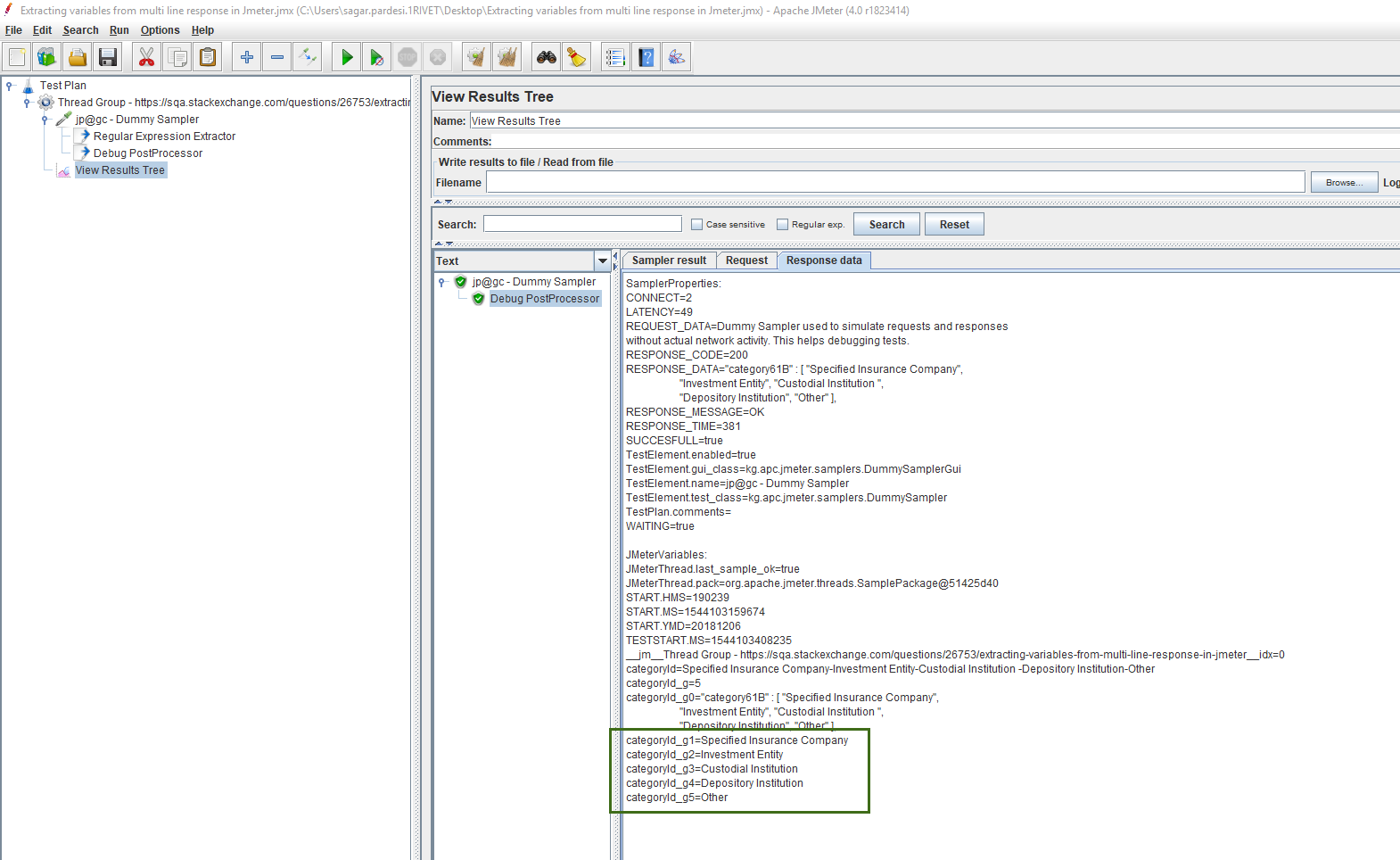Image resolution: width=1400 pixels, height=860 pixels.
Task: Collapse the Test Plan tree node
Action: (10, 86)
